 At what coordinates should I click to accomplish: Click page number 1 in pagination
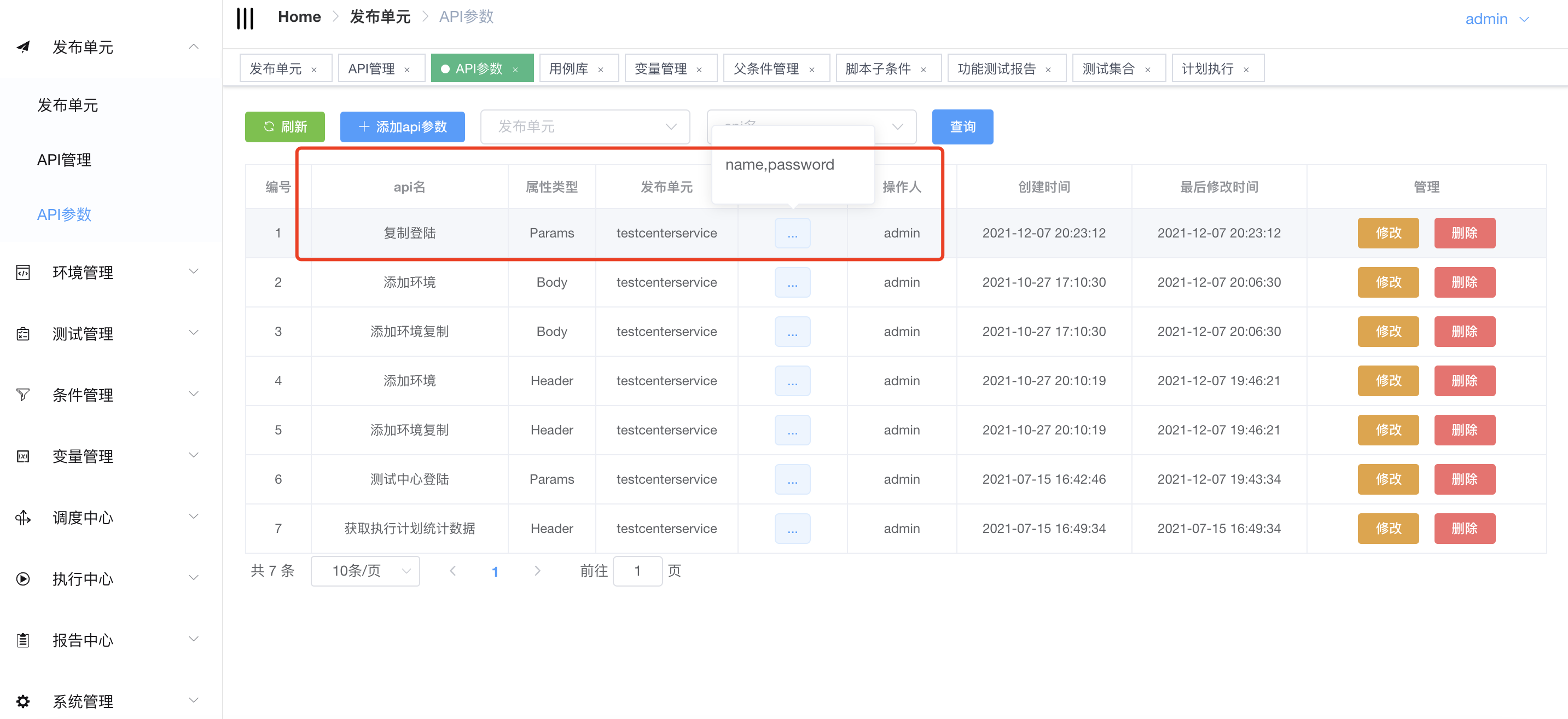click(x=495, y=572)
